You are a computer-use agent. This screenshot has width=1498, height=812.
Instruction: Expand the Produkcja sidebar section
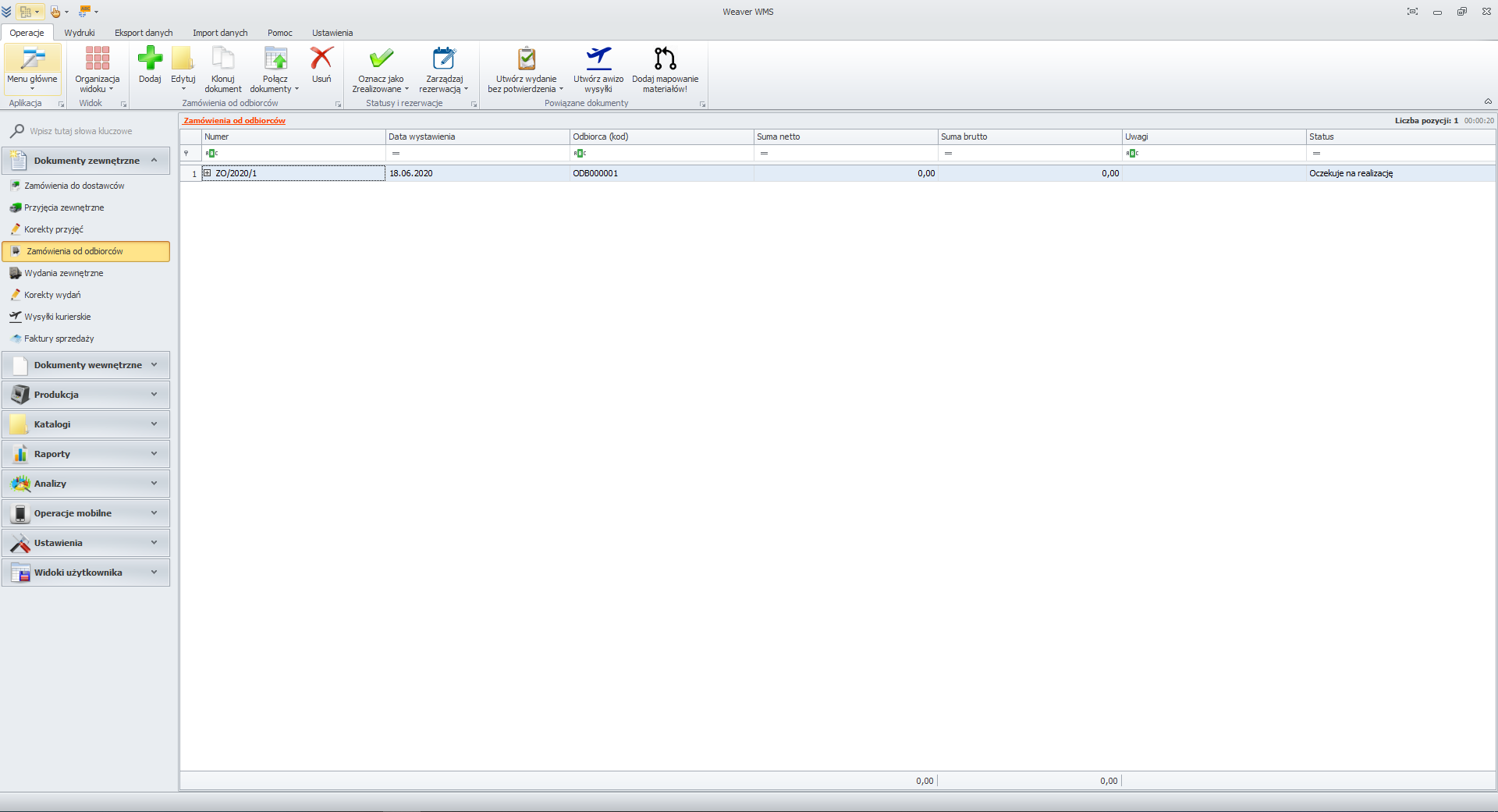click(x=86, y=395)
